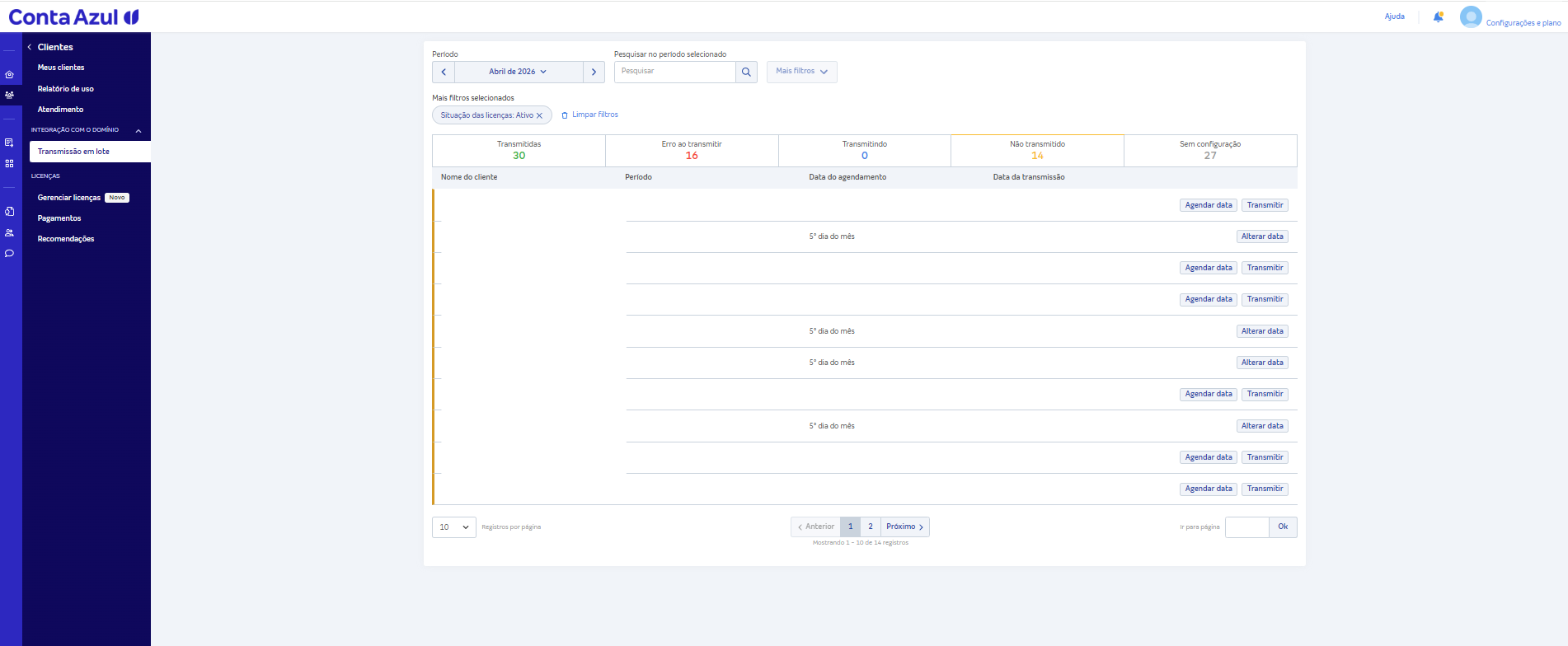1568x646 pixels.
Task: Click 'Transmitir' in last row
Action: [1265, 489]
